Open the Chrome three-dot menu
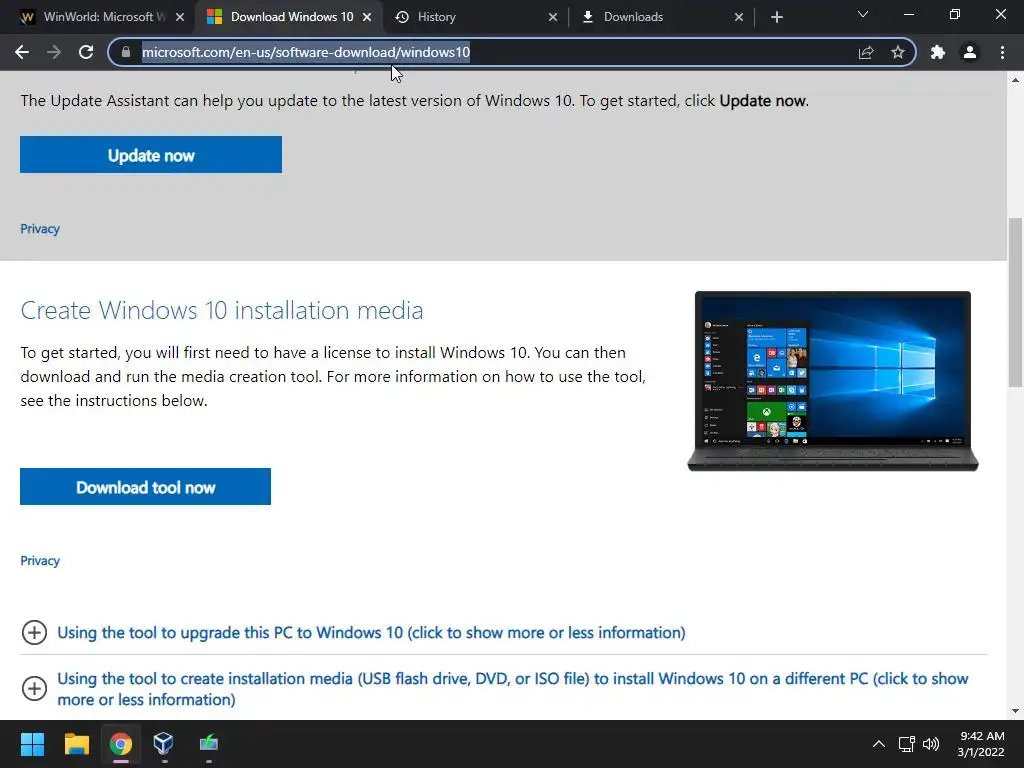 (x=1002, y=52)
